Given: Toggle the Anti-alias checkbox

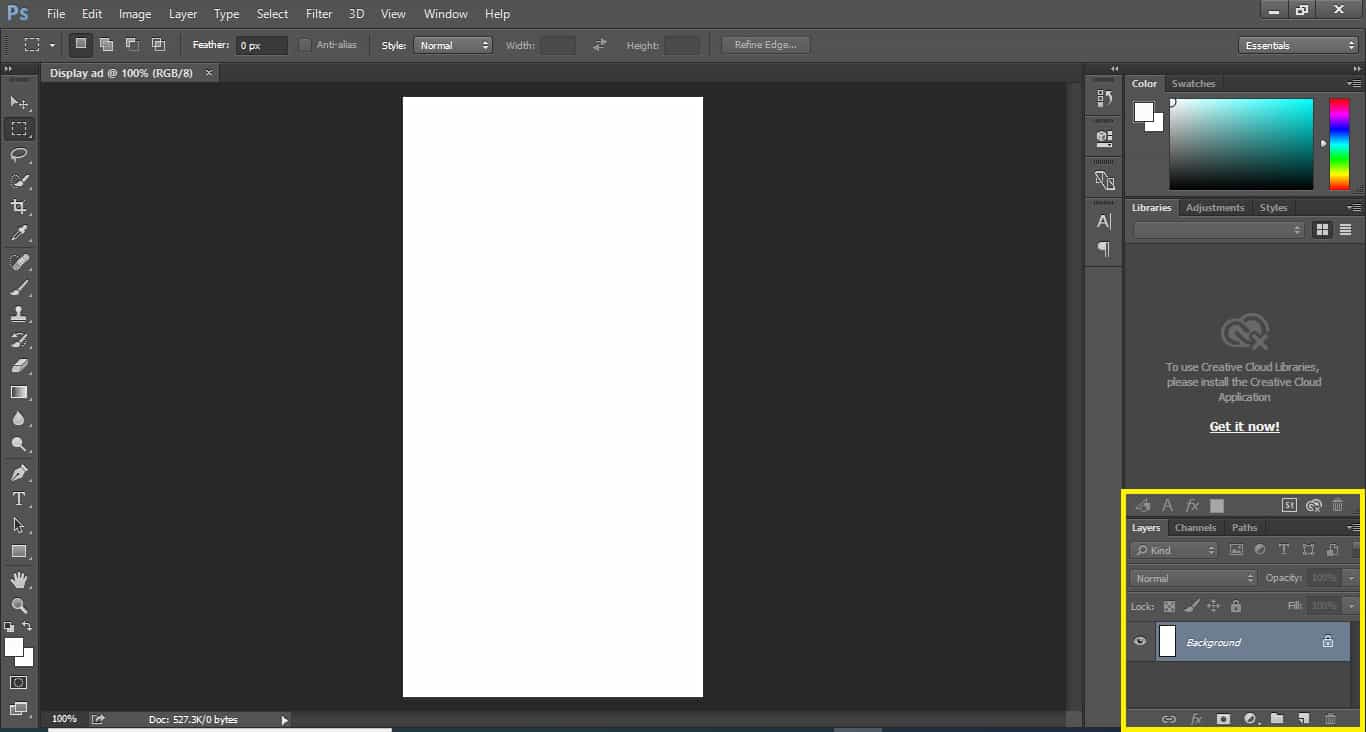Looking at the screenshot, I should pyautogui.click(x=305, y=45).
